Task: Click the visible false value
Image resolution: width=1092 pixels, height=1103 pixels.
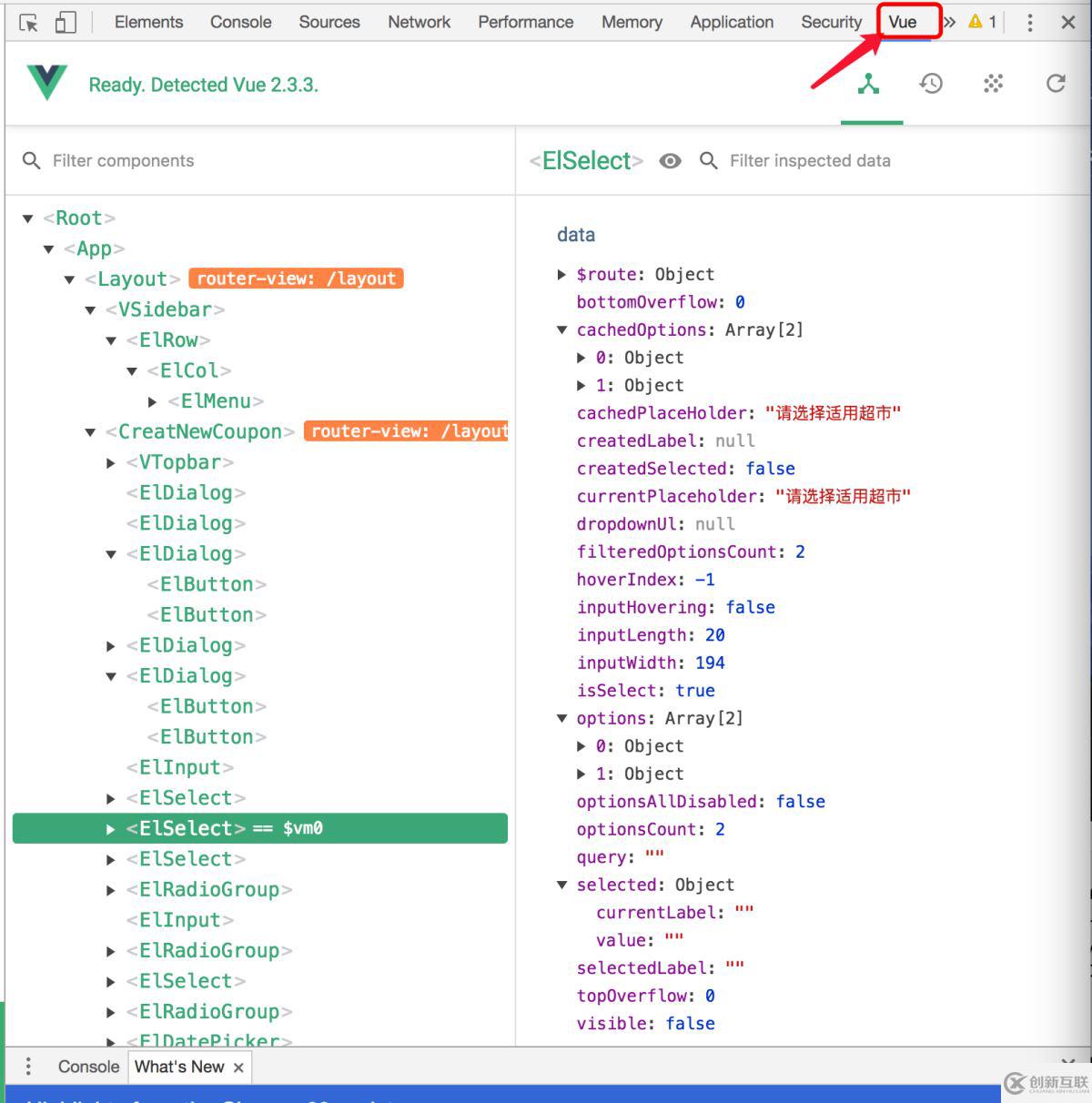Action: tap(690, 1024)
